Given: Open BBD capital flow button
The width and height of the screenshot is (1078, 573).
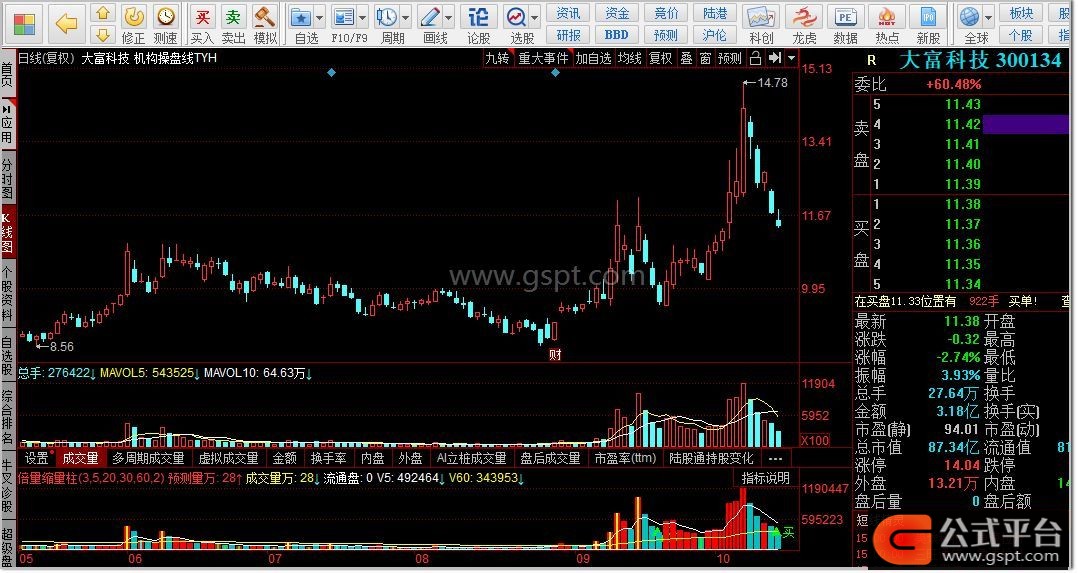Looking at the screenshot, I should (617, 34).
